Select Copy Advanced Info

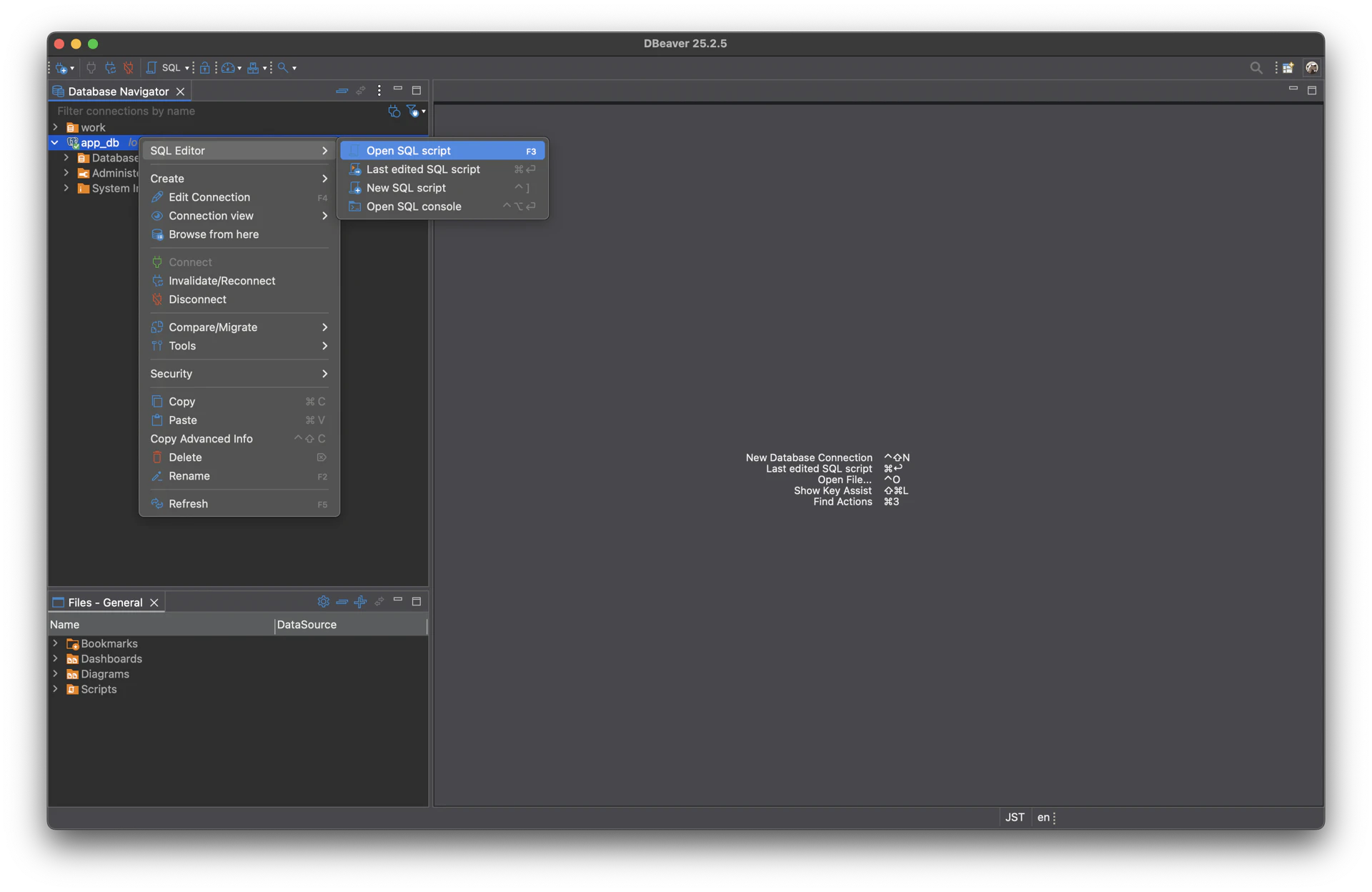click(239, 439)
